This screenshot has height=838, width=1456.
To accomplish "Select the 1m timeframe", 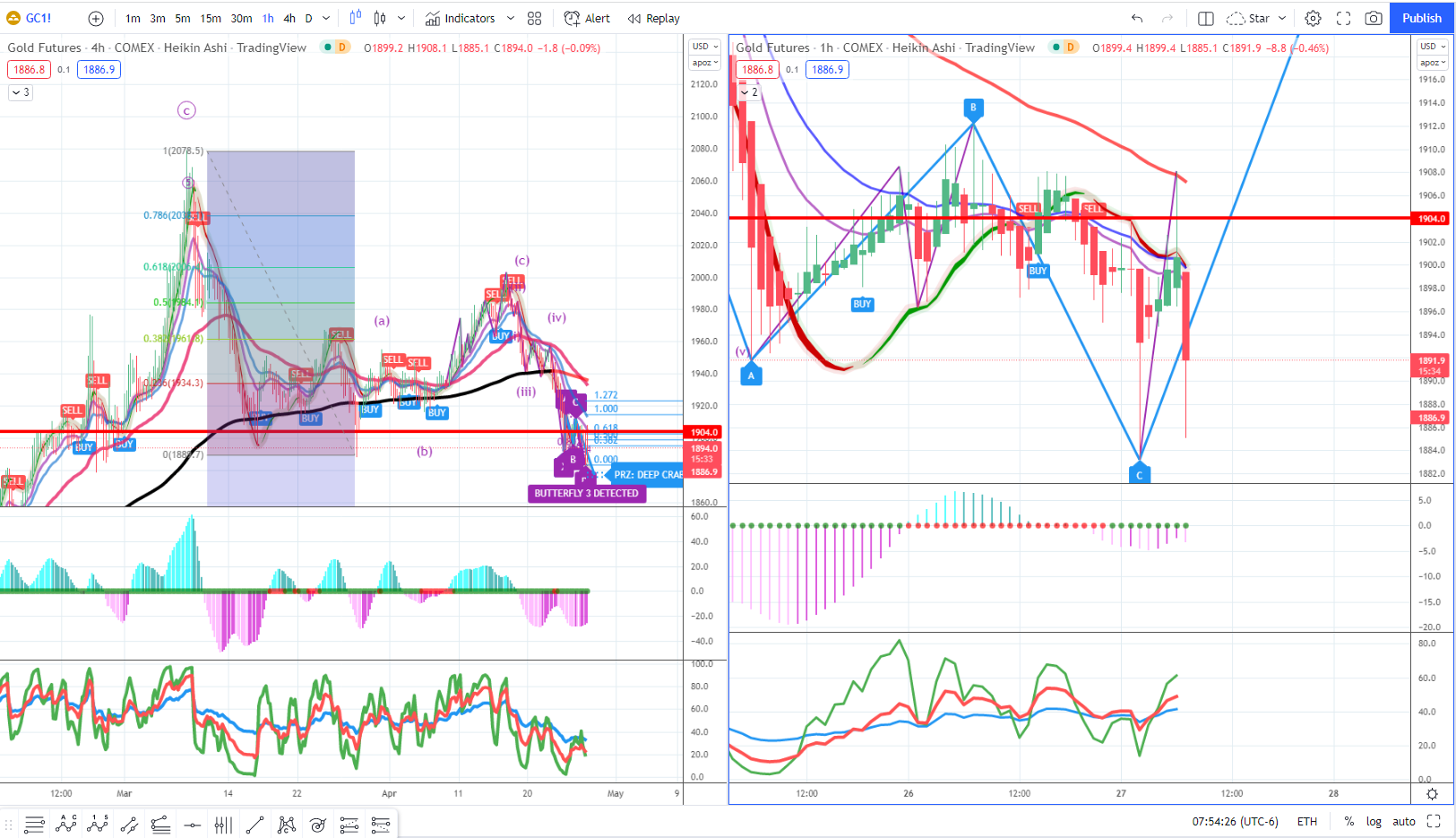I will [x=133, y=18].
